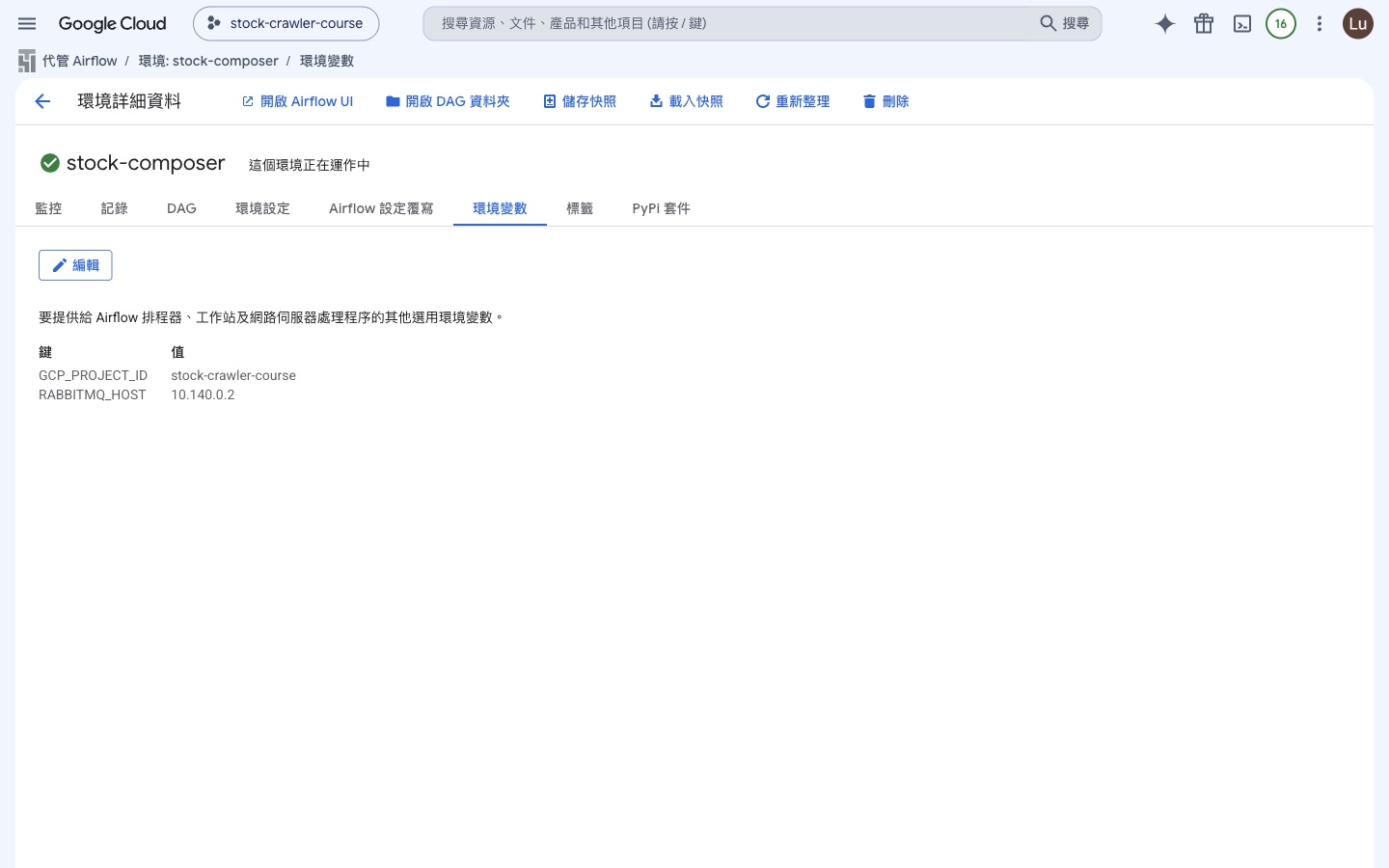This screenshot has width=1389, height=868.
Task: Go to 環境: stock-composer breadcrumb link
Action: (x=208, y=61)
